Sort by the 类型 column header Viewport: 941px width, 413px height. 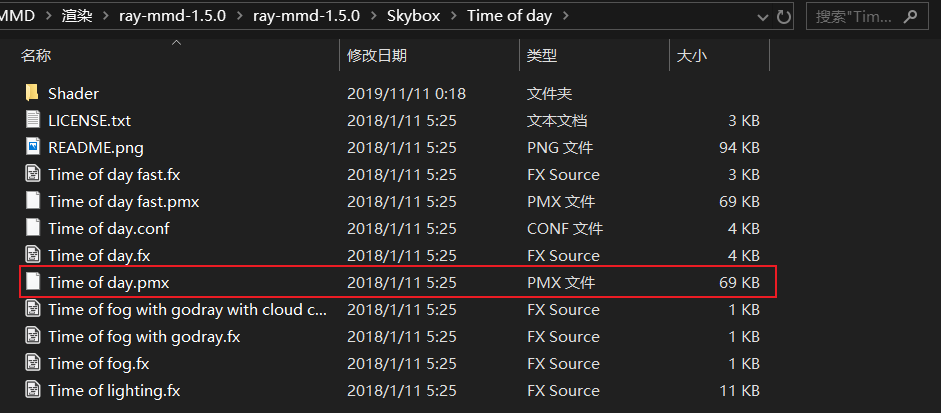542,56
